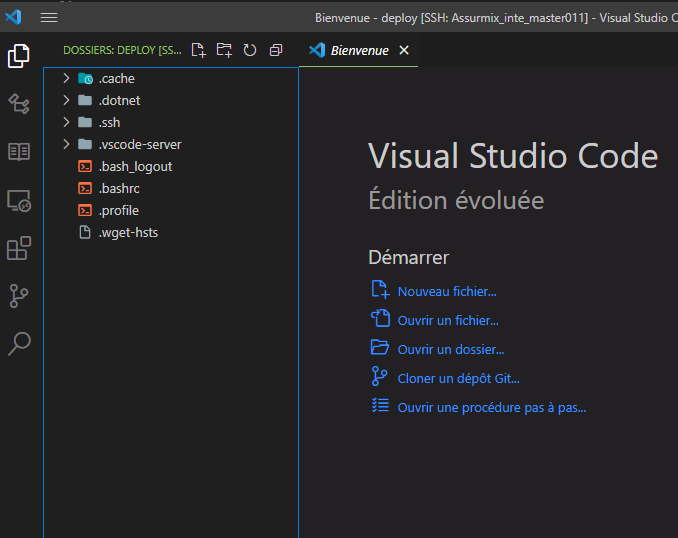Select the Bienvenue tab

(359, 50)
